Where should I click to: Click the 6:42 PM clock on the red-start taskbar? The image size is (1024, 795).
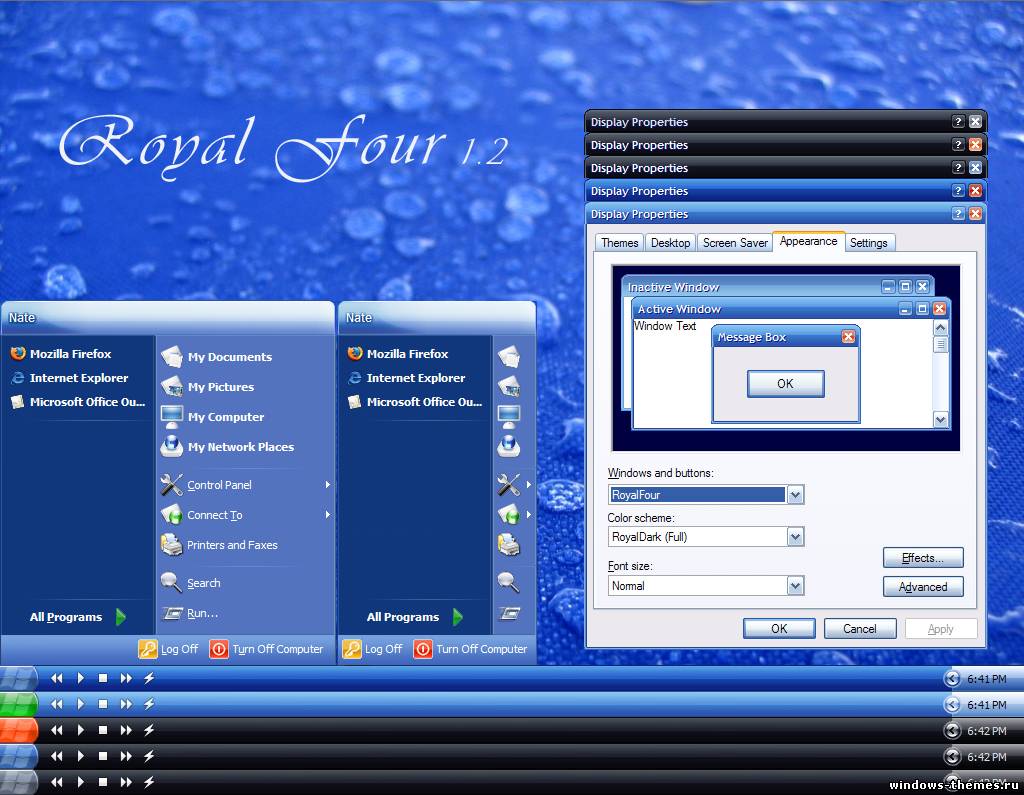pos(987,731)
